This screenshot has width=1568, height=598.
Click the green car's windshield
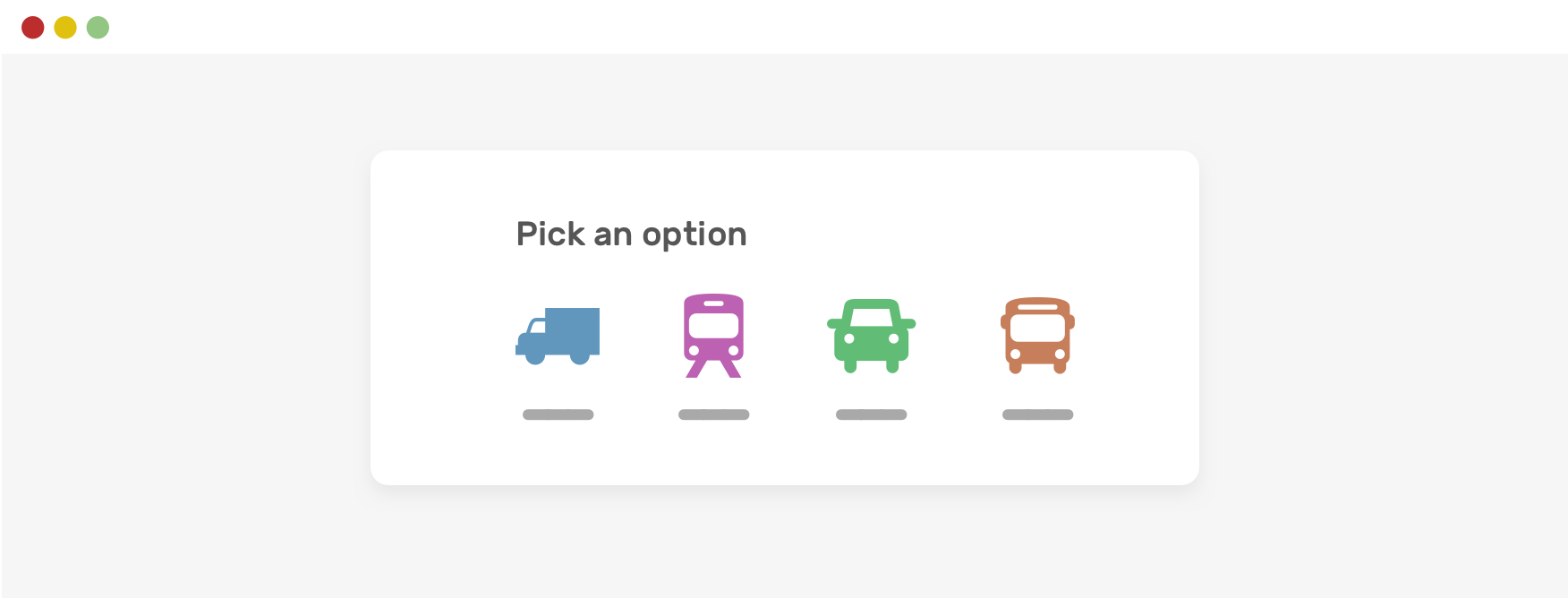[x=871, y=316]
